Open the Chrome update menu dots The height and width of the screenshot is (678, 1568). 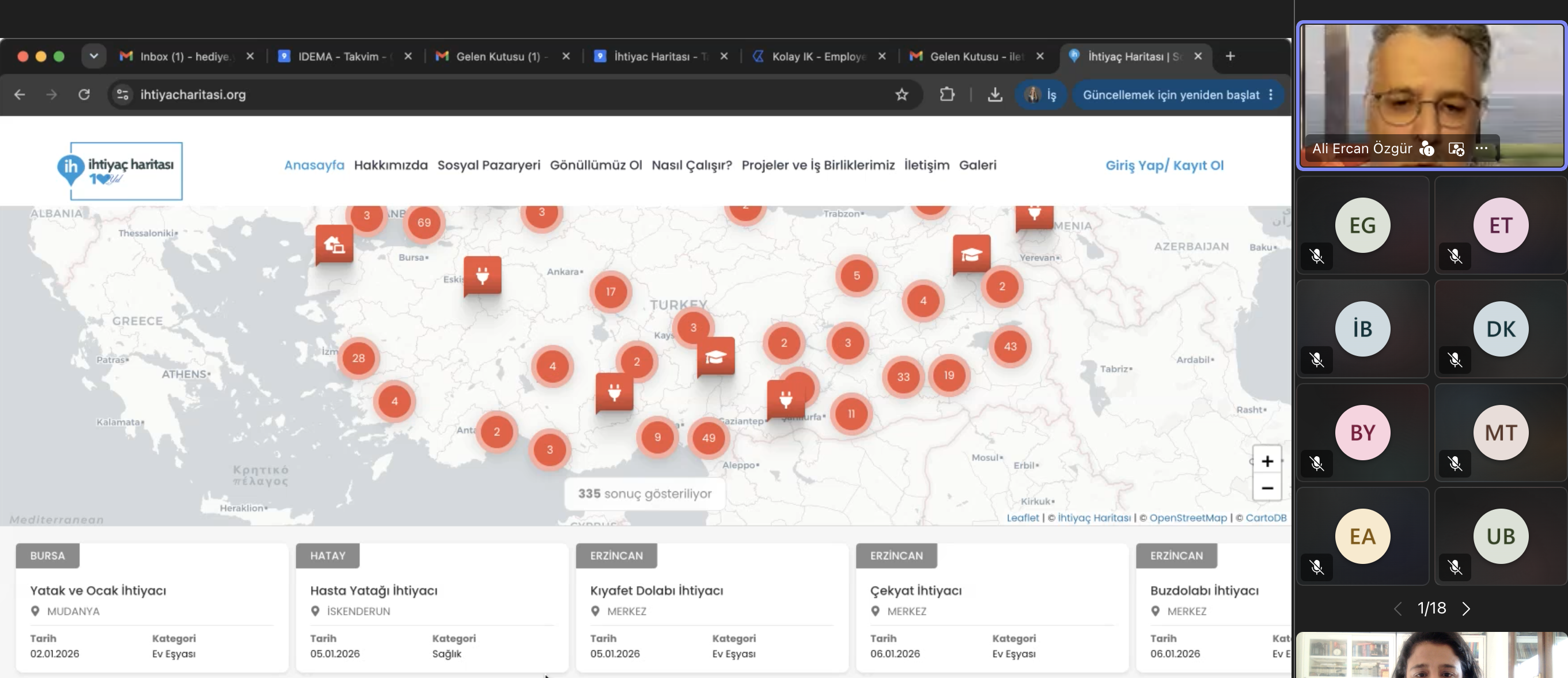pyautogui.click(x=1271, y=94)
